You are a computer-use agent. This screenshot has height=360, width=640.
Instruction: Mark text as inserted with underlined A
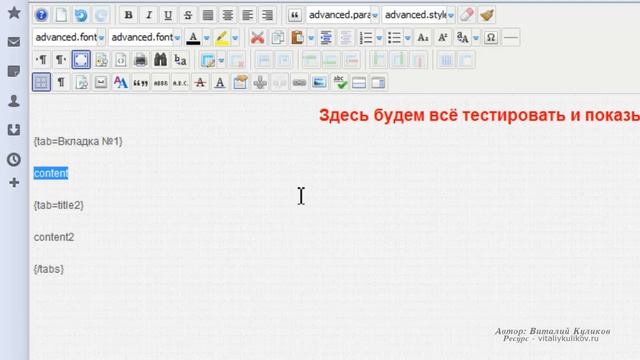click(x=220, y=82)
